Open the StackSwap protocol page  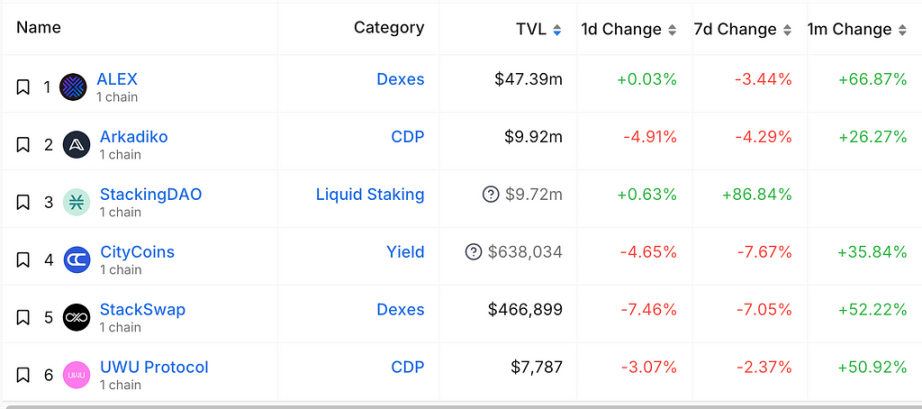tap(142, 309)
